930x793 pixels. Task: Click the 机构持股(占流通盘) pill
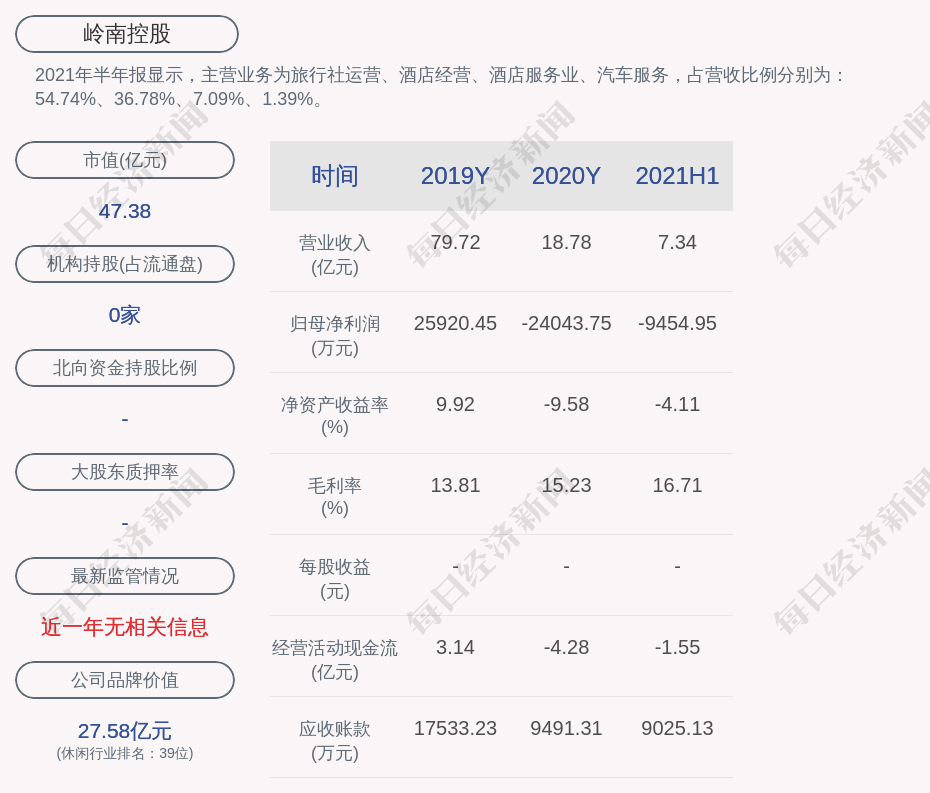point(125,264)
